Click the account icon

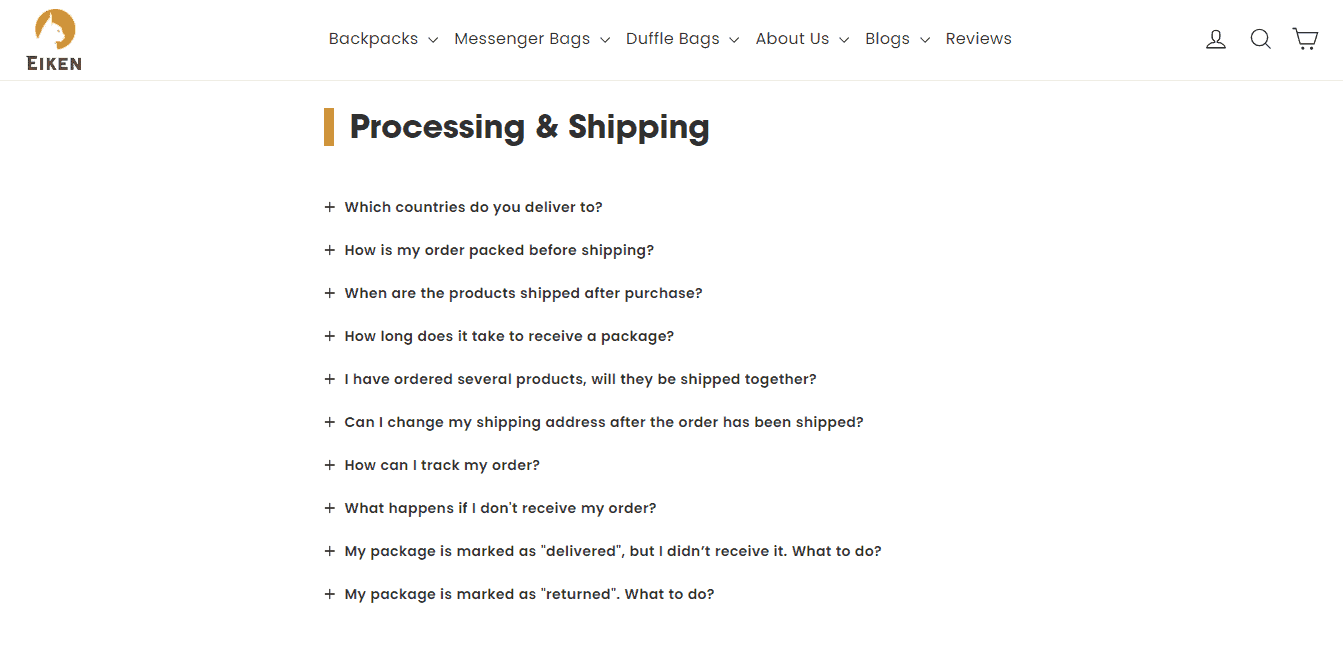coord(1215,38)
